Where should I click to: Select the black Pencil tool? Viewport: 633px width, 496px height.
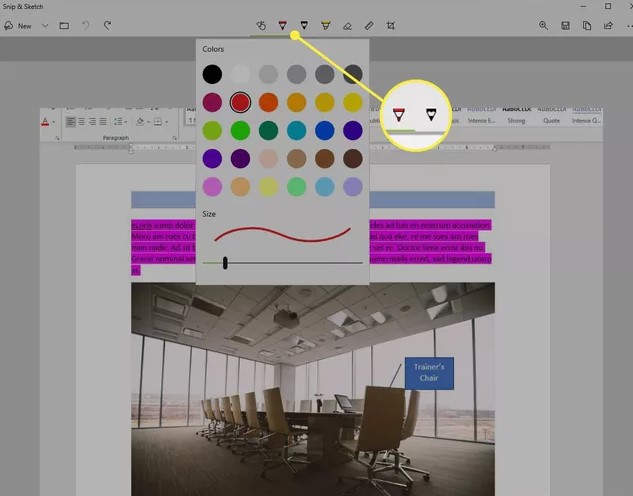click(x=304, y=25)
